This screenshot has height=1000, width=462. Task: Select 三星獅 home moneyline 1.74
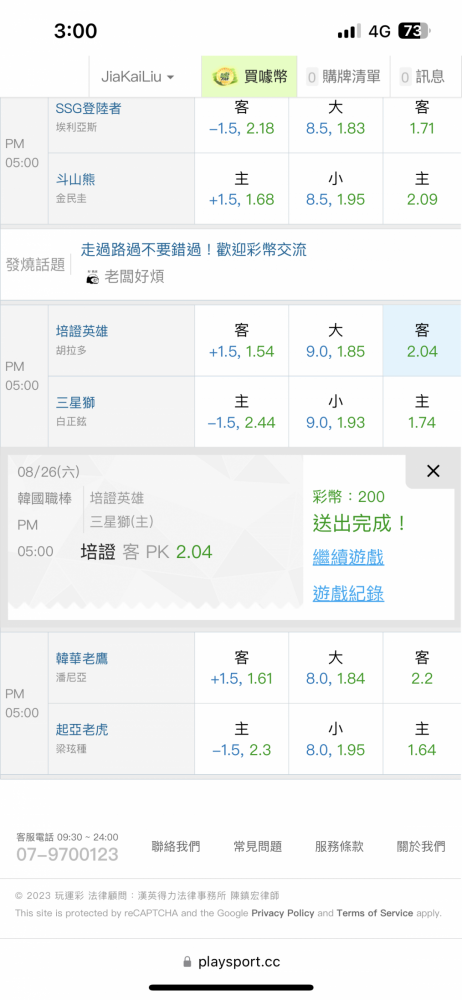(x=422, y=412)
